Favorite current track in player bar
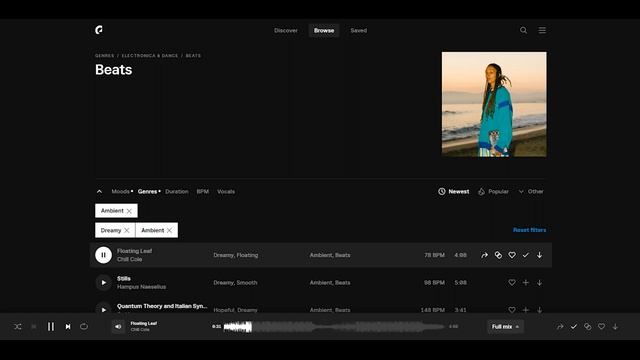 (x=602, y=327)
